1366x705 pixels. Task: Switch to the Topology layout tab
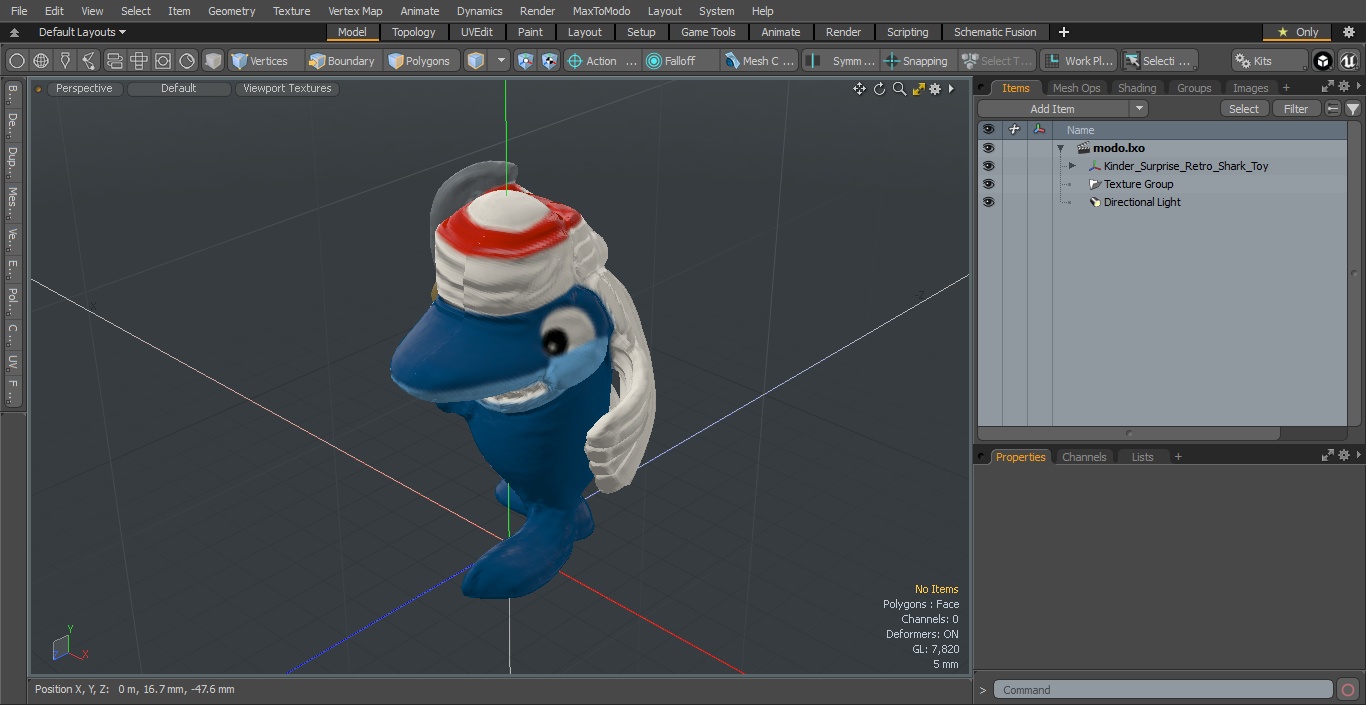tap(413, 32)
